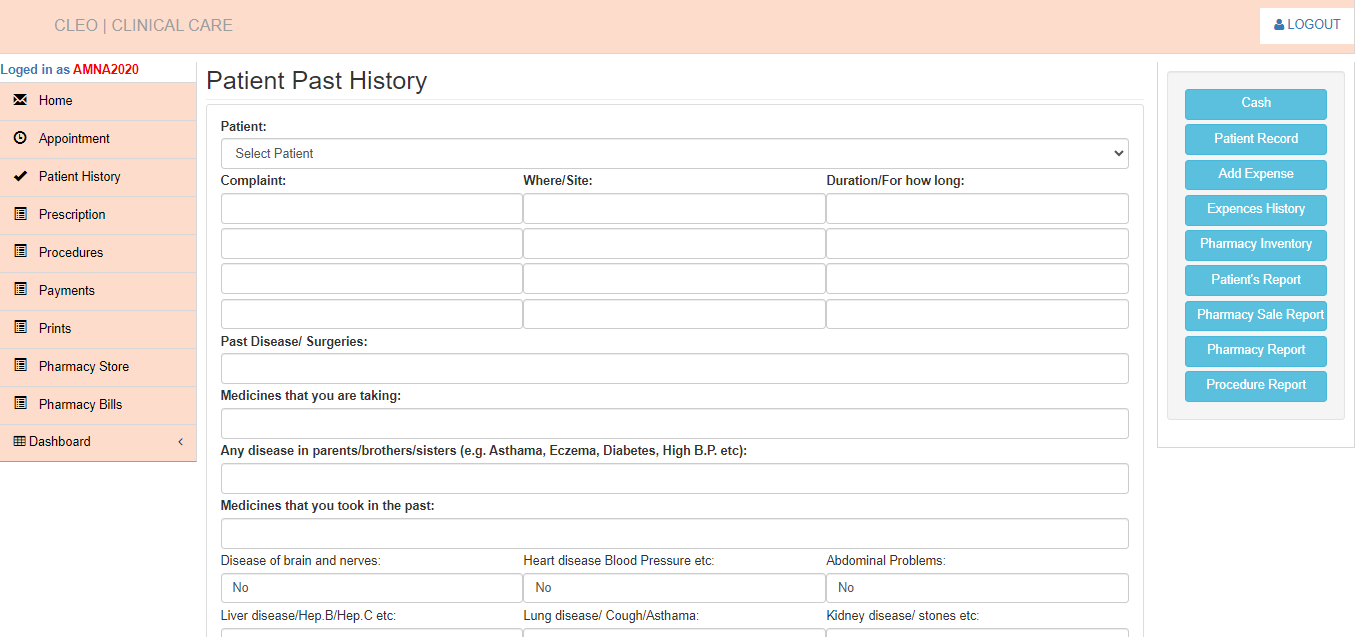Click the list icon beside Procedures

(20, 252)
